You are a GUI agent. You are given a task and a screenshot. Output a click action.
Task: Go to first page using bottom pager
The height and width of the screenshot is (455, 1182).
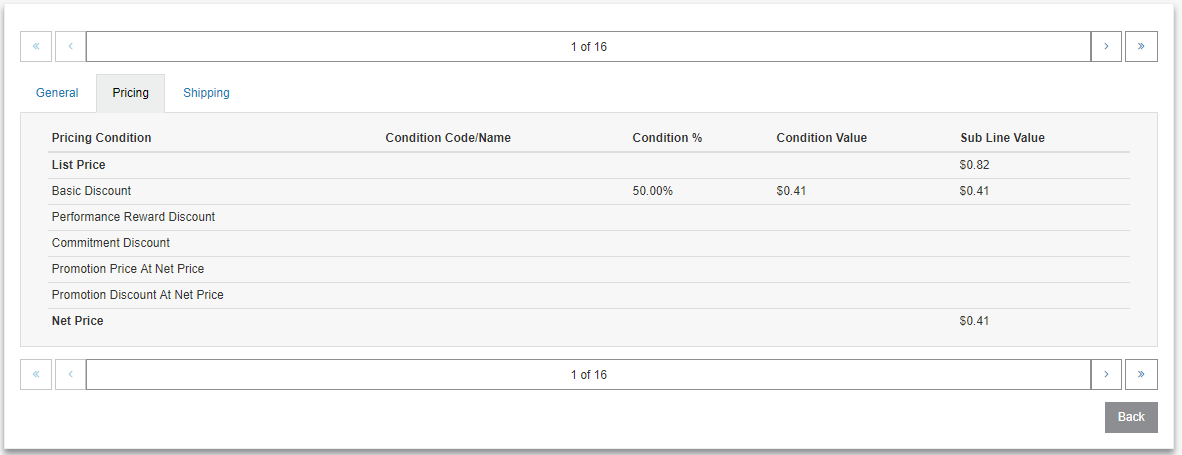click(35, 374)
